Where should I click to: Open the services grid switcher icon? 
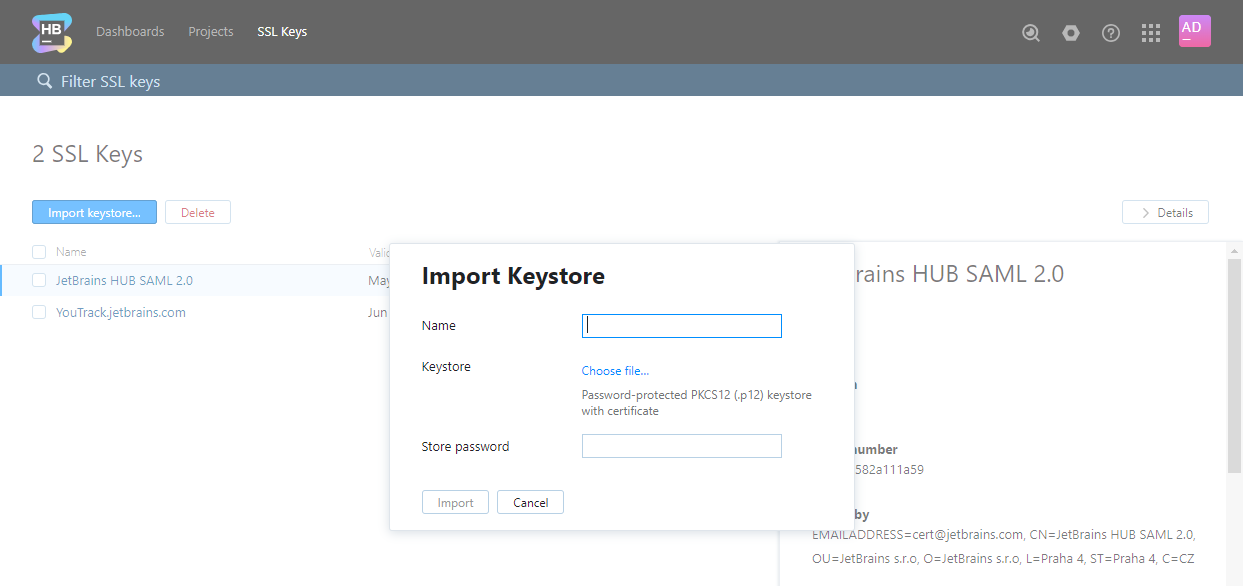pyautogui.click(x=1151, y=32)
